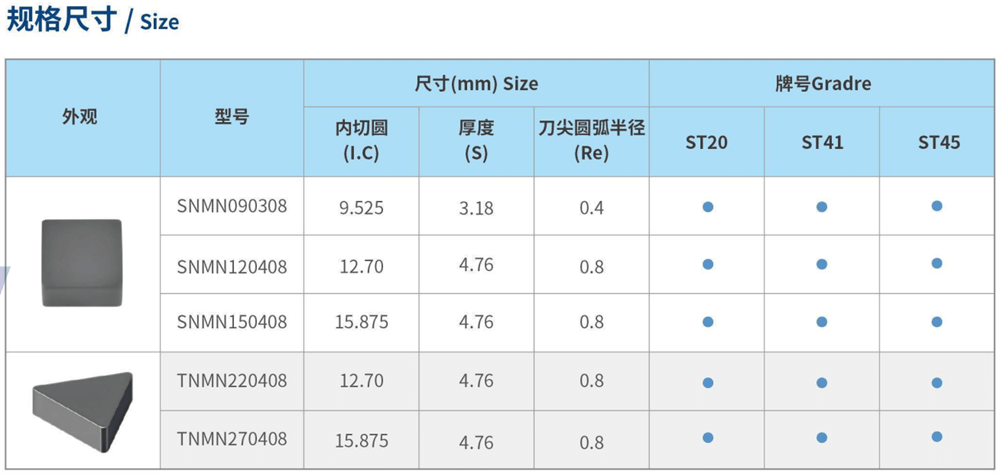The image size is (1000, 475).
Task: Click model number SNMN090308
Action: [232, 207]
